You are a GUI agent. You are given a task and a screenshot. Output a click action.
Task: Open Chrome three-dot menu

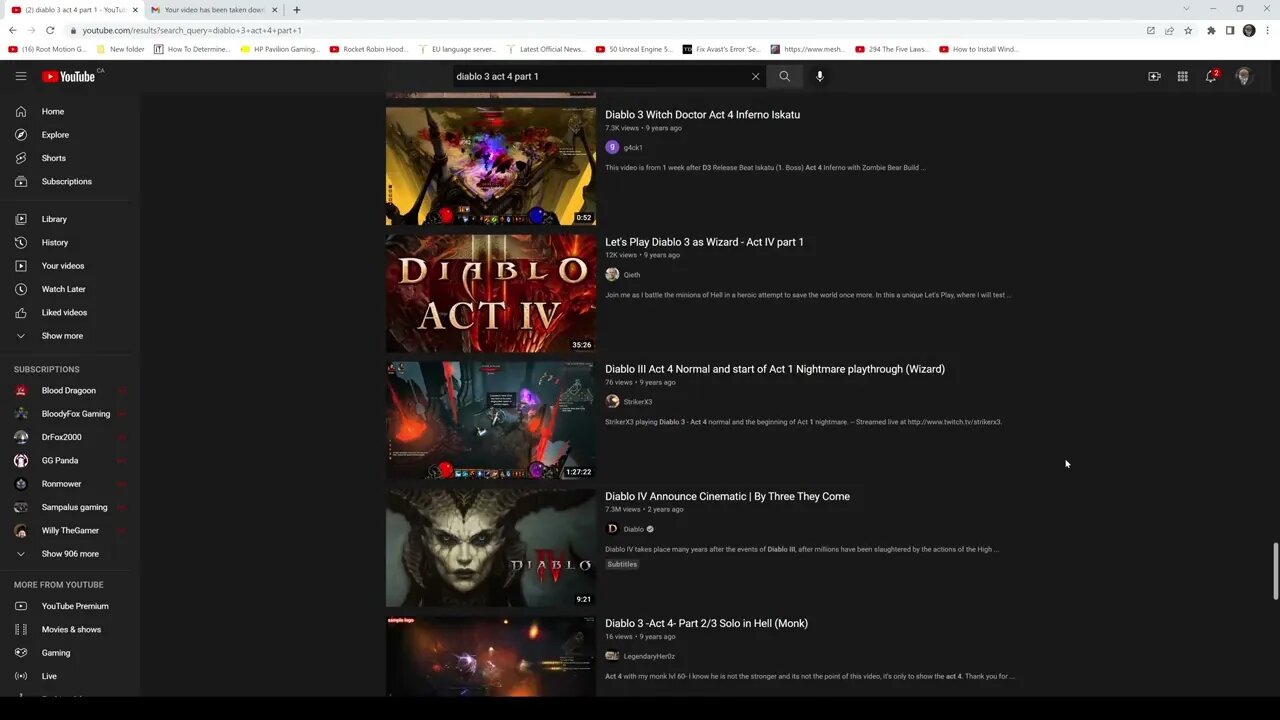pyautogui.click(x=1267, y=31)
